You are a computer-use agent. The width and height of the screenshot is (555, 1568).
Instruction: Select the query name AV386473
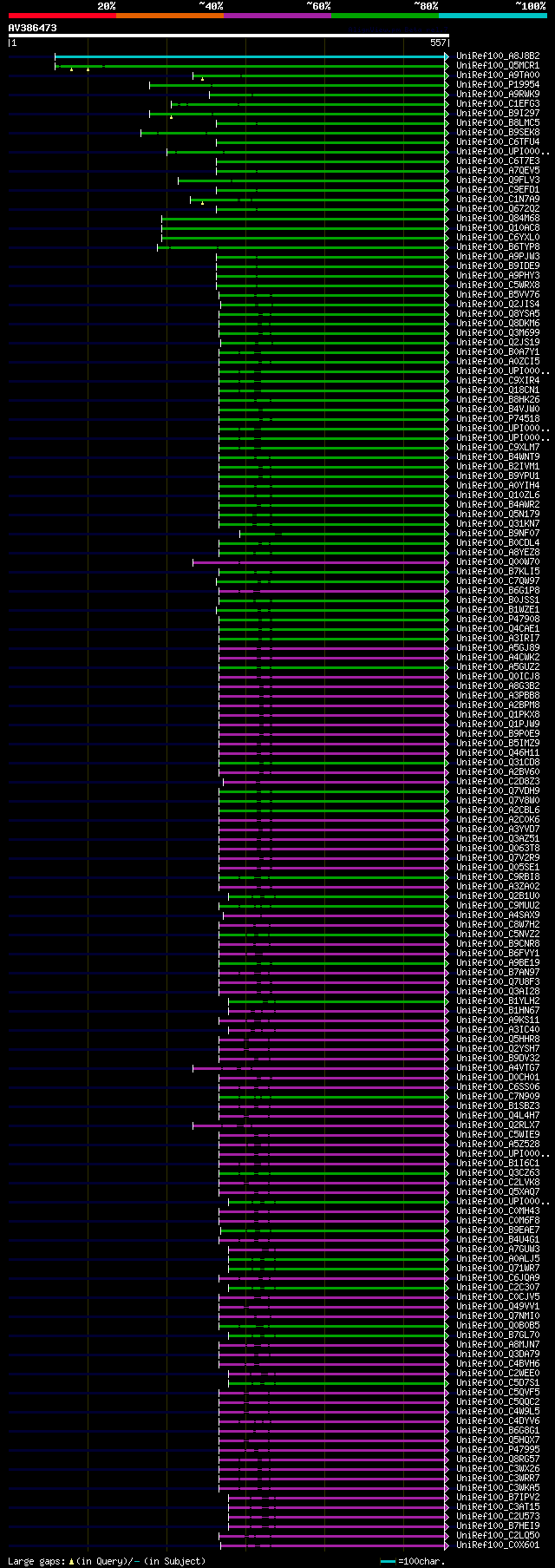point(33,28)
